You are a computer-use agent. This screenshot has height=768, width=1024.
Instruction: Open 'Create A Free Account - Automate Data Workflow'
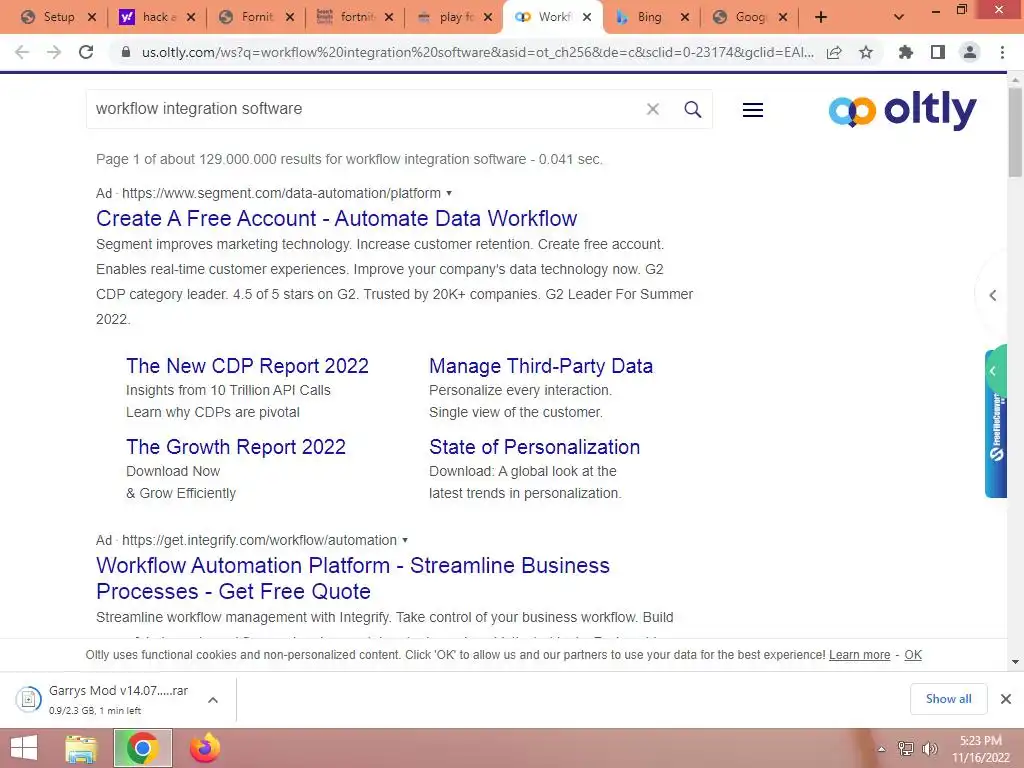pos(336,218)
